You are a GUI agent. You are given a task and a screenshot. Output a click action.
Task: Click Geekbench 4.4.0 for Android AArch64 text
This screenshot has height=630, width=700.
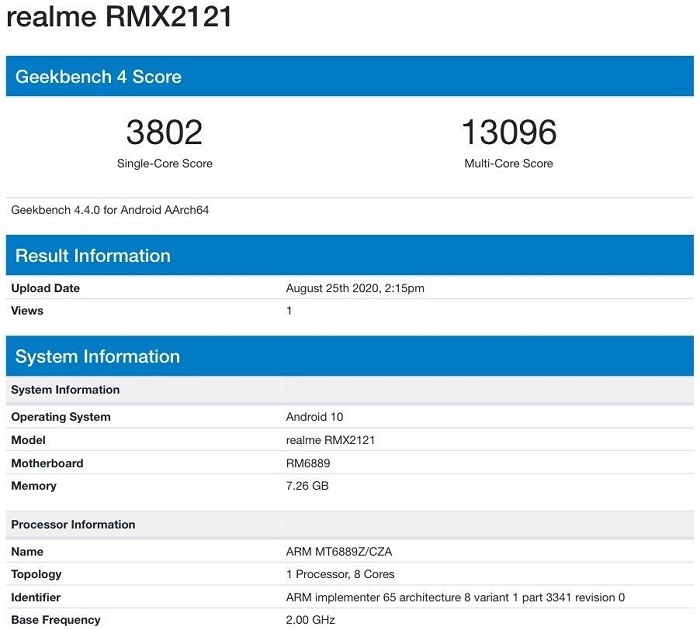pyautogui.click(x=110, y=210)
